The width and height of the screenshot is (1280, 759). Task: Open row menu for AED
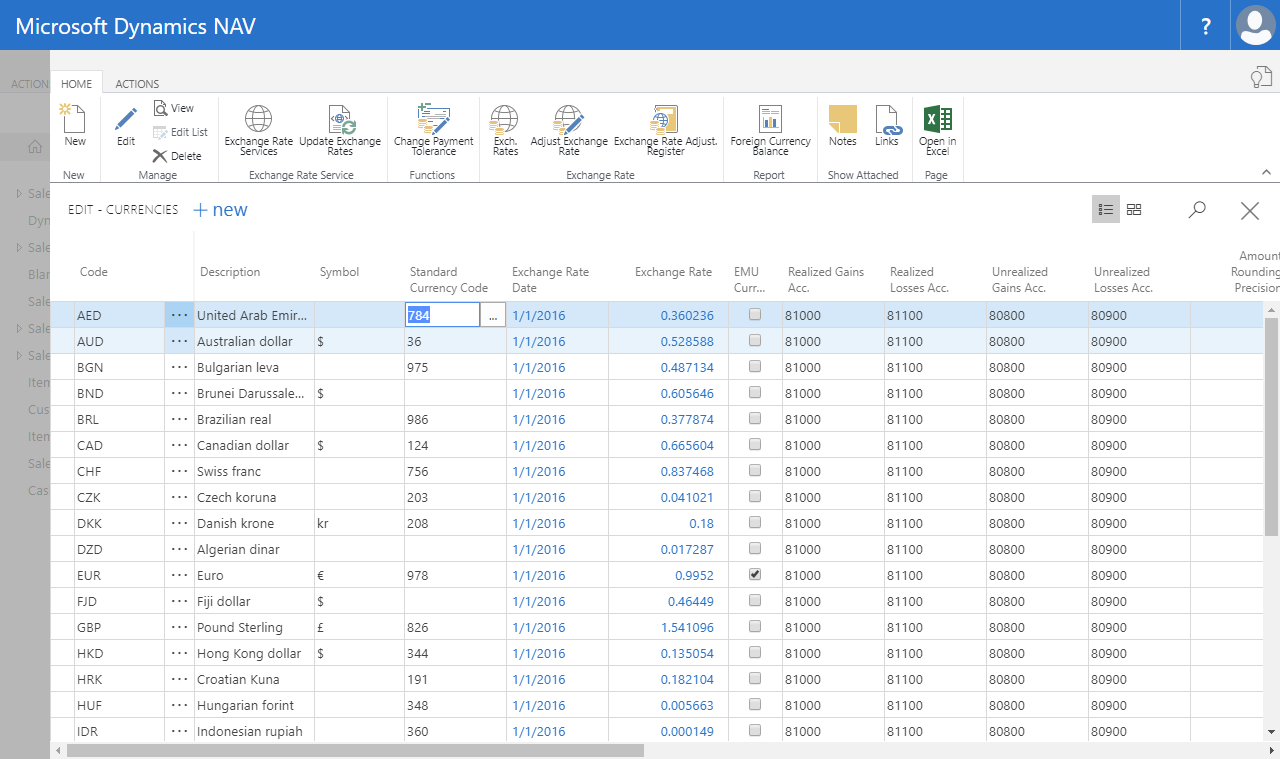[179, 315]
